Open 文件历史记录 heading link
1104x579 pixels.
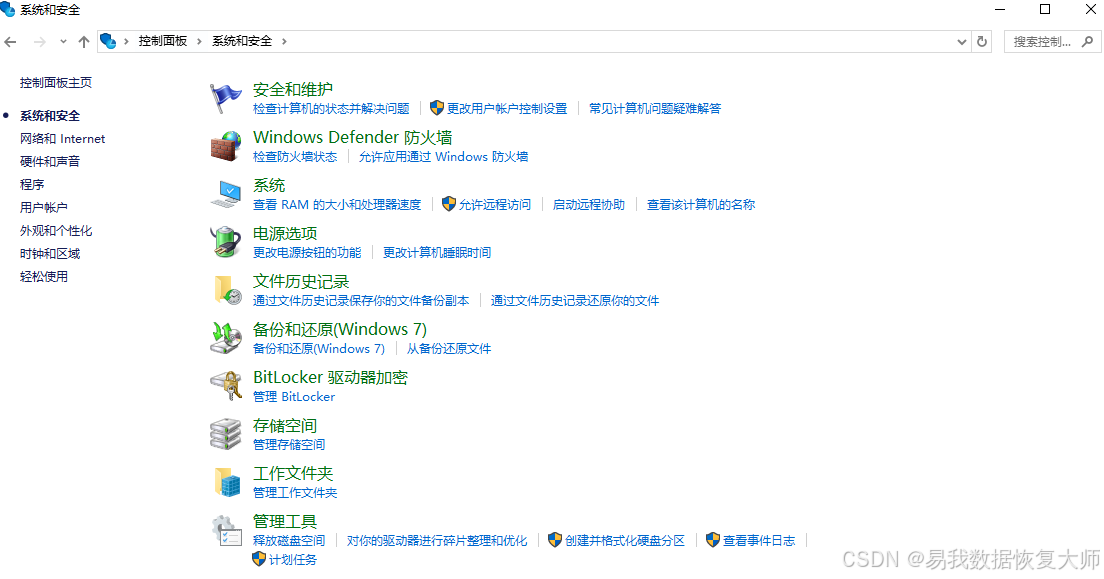(301, 281)
